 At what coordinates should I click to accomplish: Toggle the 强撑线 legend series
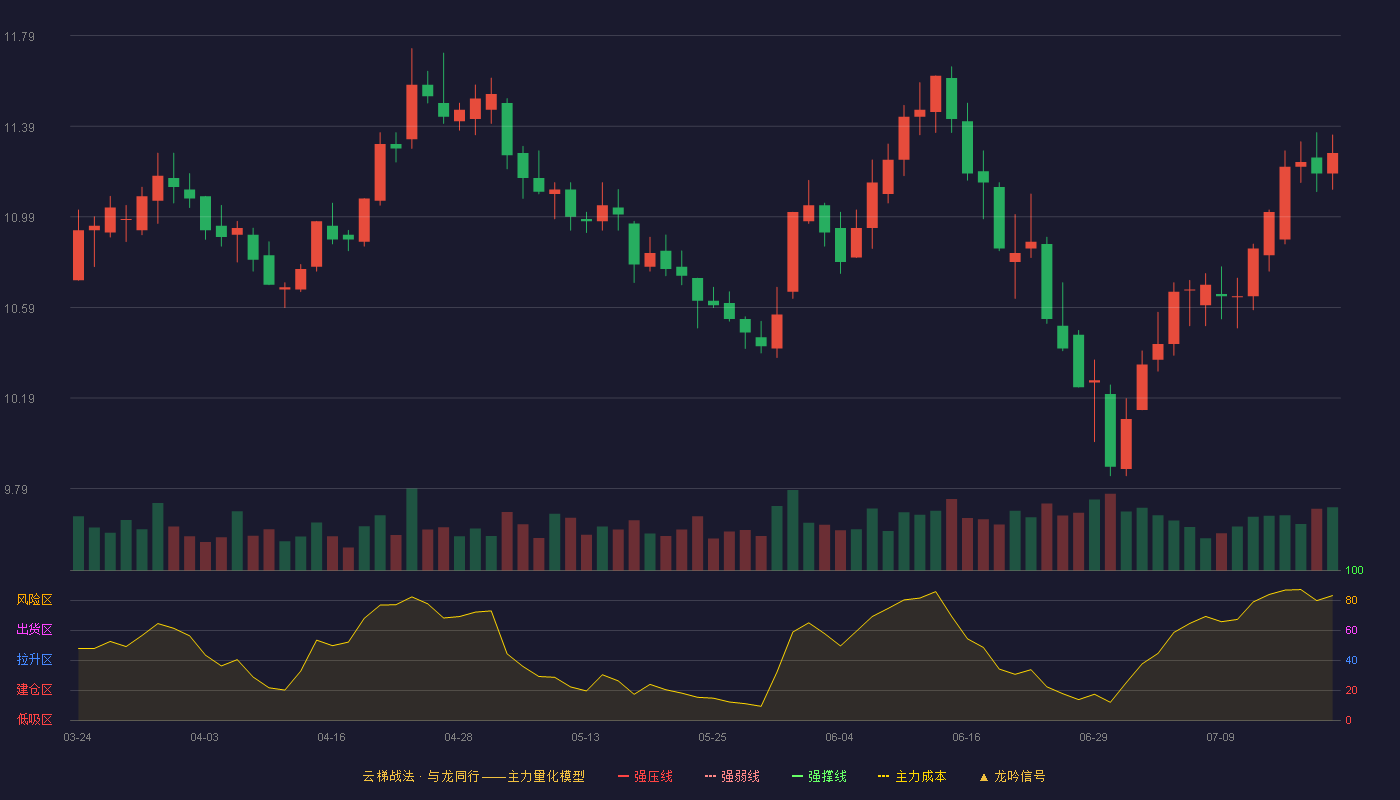819,776
